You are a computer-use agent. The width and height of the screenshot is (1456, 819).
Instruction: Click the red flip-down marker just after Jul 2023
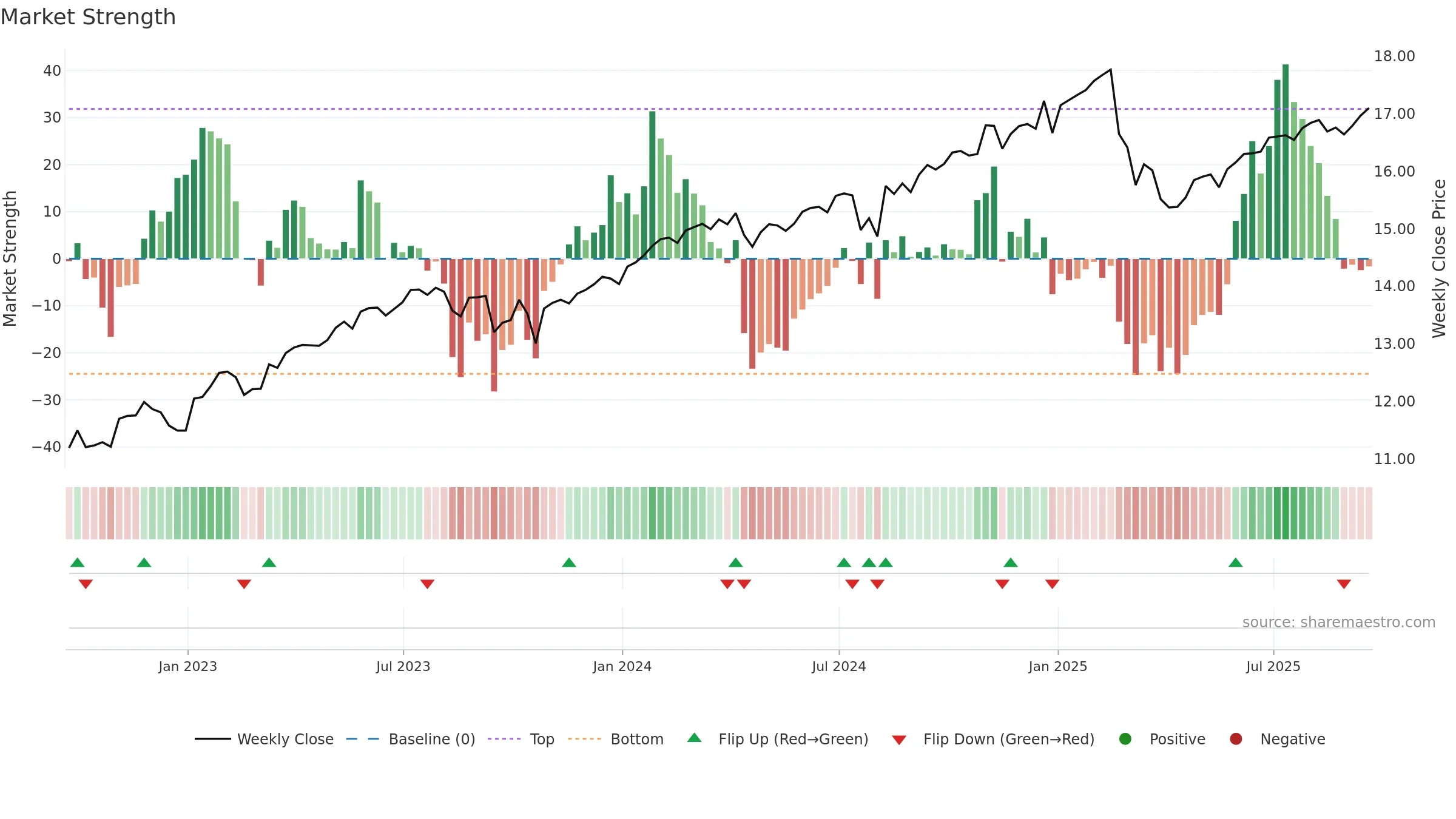click(x=427, y=584)
